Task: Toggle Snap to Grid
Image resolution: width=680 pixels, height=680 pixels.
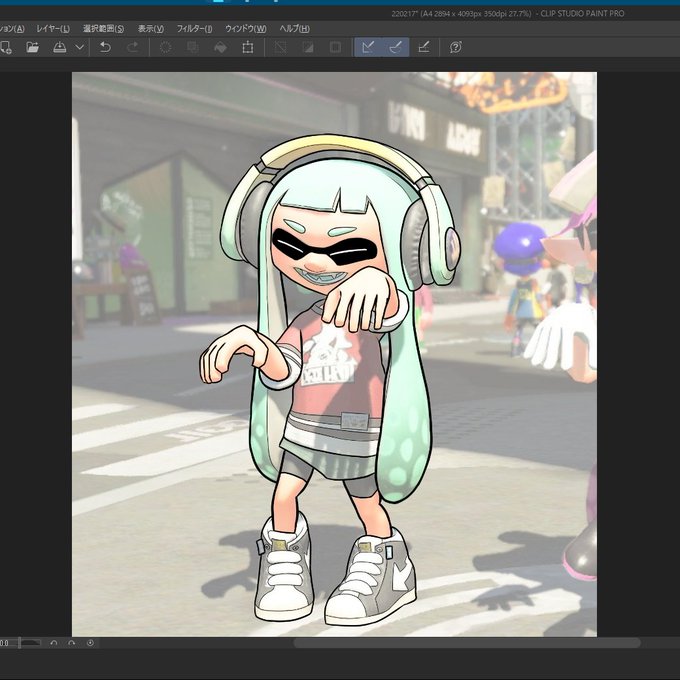Action: [424, 47]
